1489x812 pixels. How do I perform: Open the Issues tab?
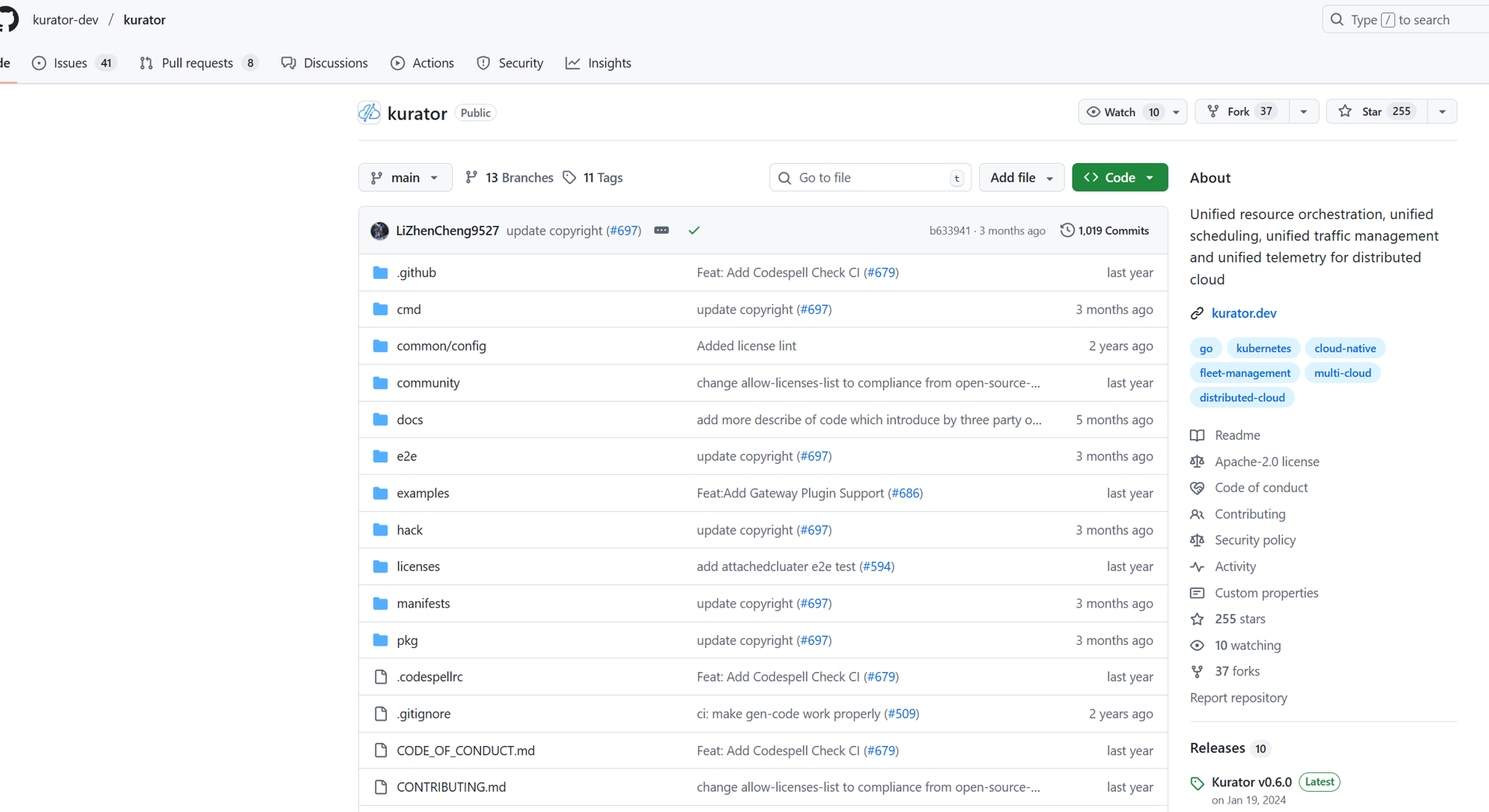[x=74, y=63]
